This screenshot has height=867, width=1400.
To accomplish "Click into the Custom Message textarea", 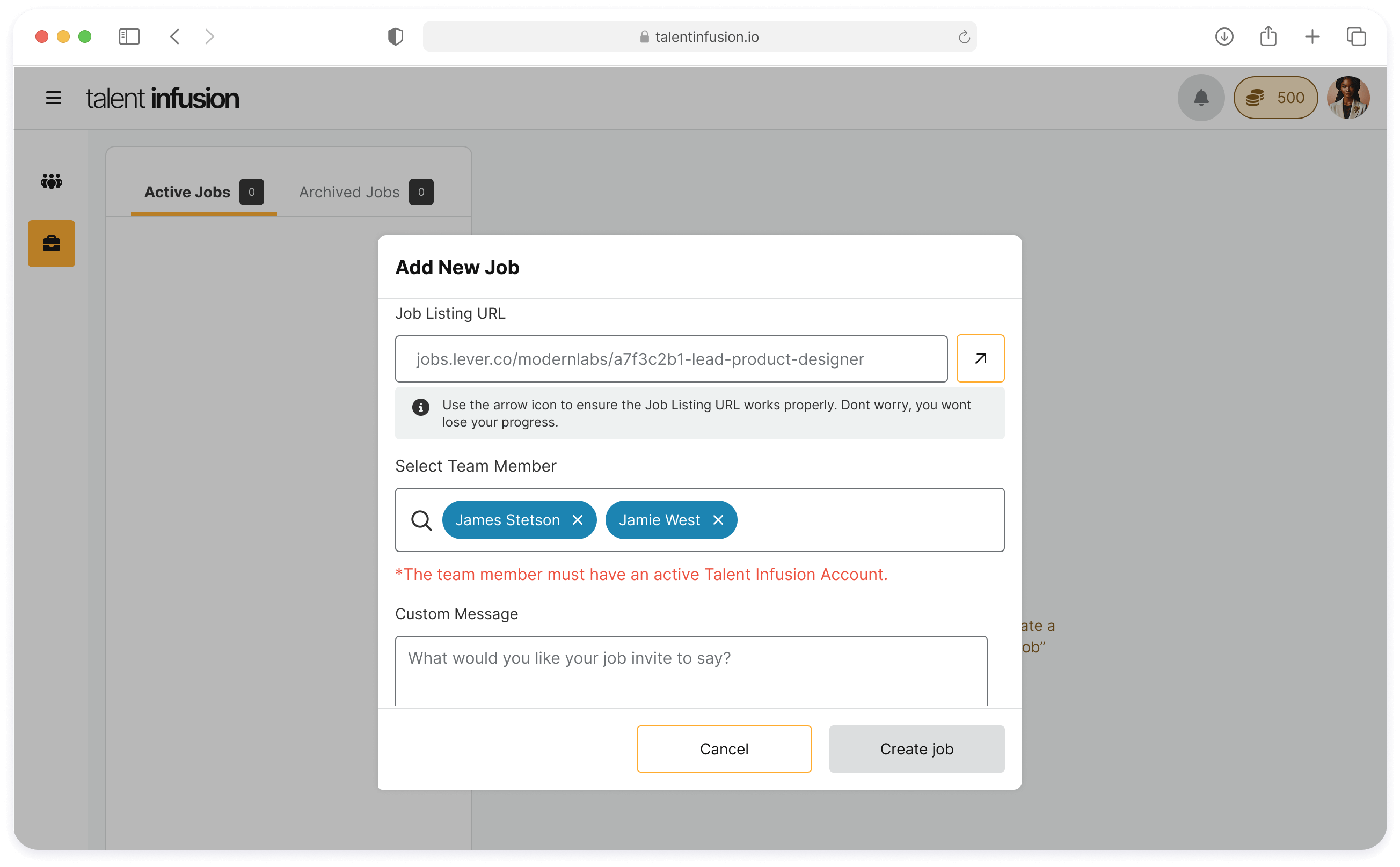I will pyautogui.click(x=690, y=670).
